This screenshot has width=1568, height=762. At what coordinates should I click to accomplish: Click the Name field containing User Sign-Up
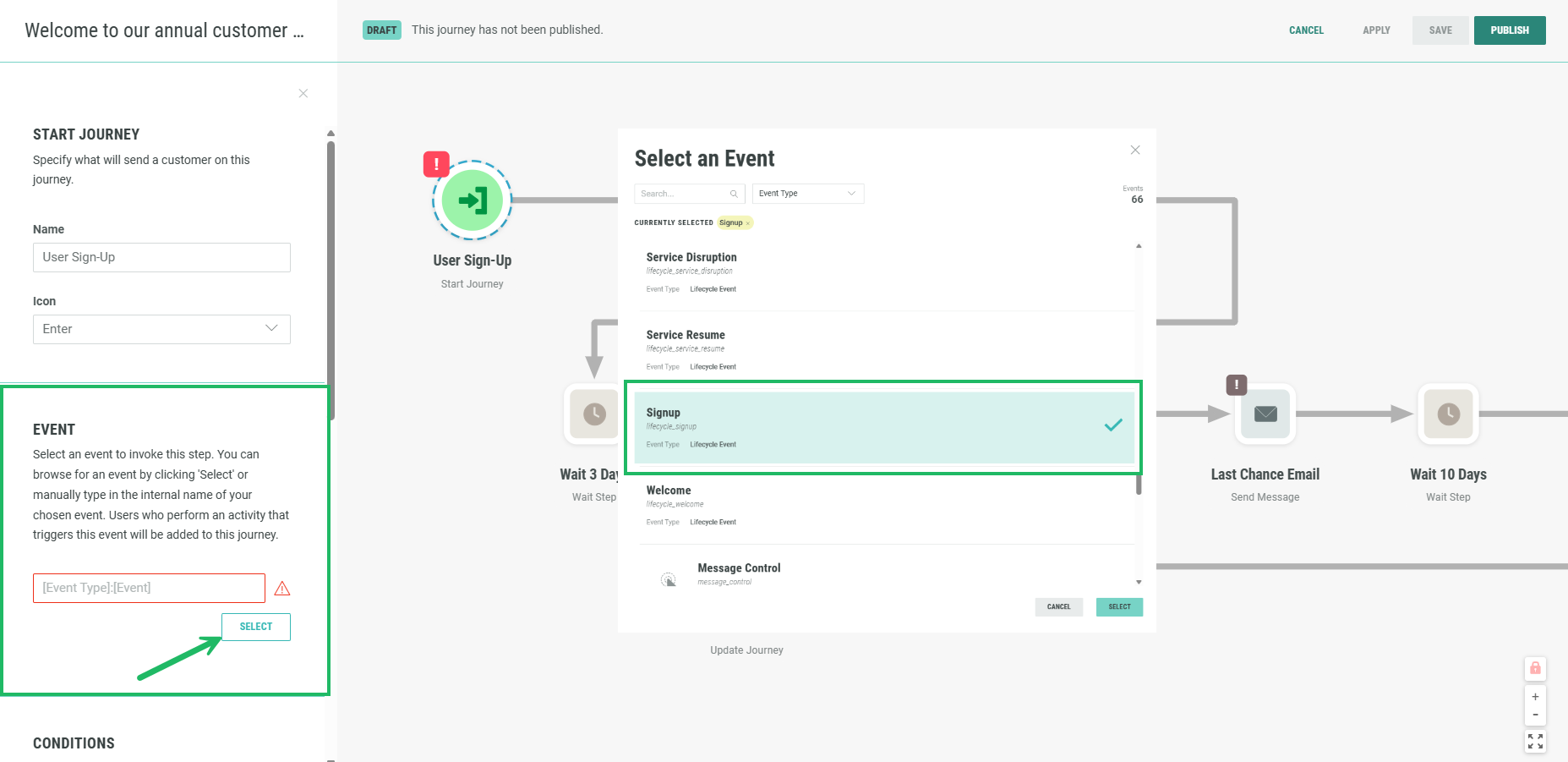point(161,257)
